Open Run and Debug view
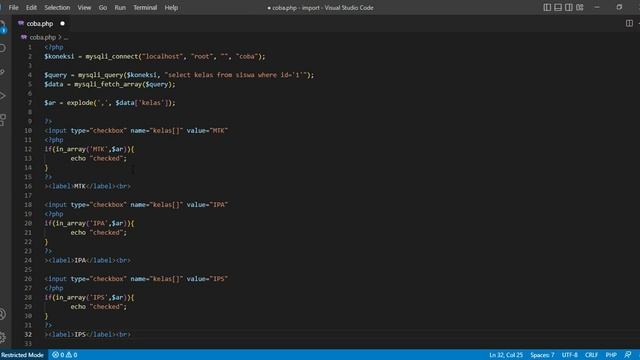Screen dimensions: 640x360 [x=3, y=96]
